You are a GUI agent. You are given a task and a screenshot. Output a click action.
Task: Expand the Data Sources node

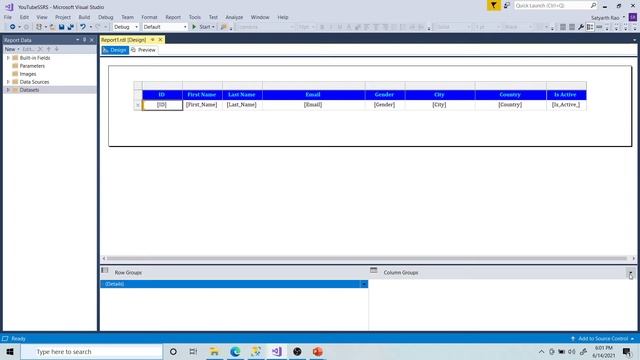8,82
